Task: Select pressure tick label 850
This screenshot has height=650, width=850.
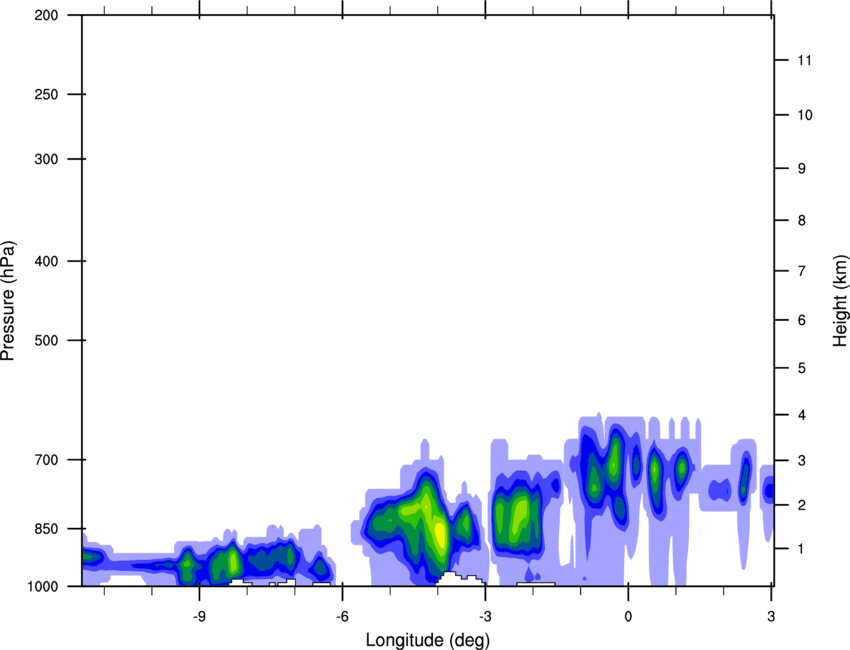Action: [46, 529]
